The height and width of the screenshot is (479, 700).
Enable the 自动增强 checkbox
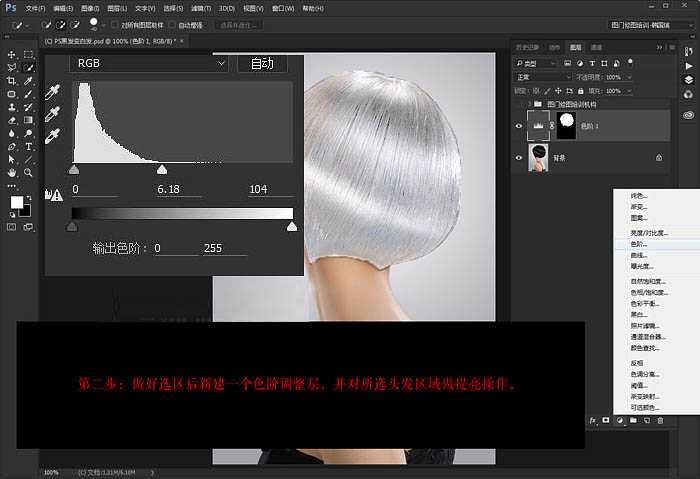172,24
